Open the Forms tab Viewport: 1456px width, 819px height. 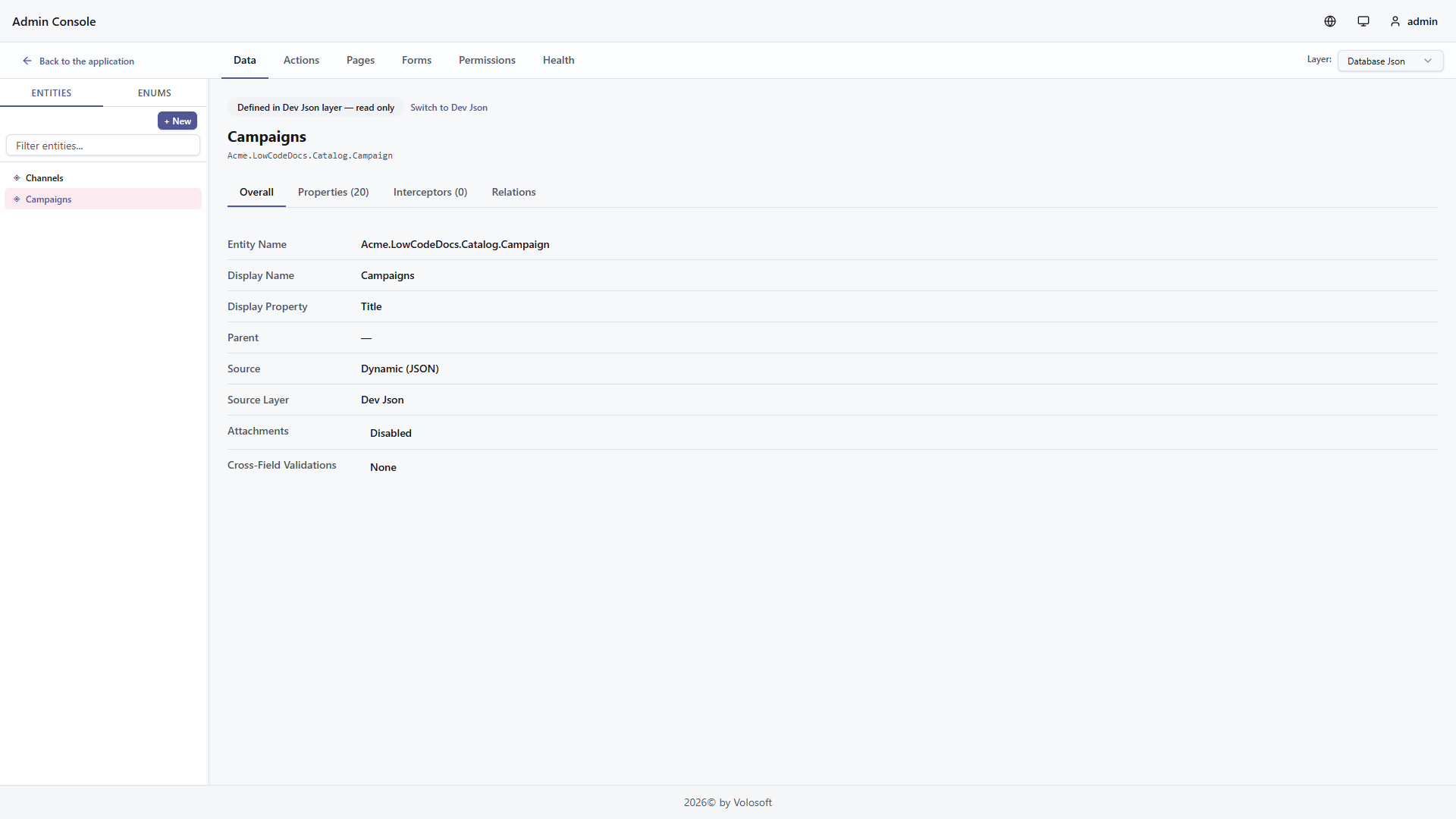pyautogui.click(x=416, y=60)
